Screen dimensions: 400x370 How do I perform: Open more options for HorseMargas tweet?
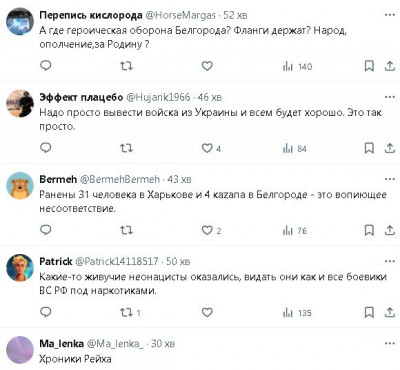tap(390, 15)
